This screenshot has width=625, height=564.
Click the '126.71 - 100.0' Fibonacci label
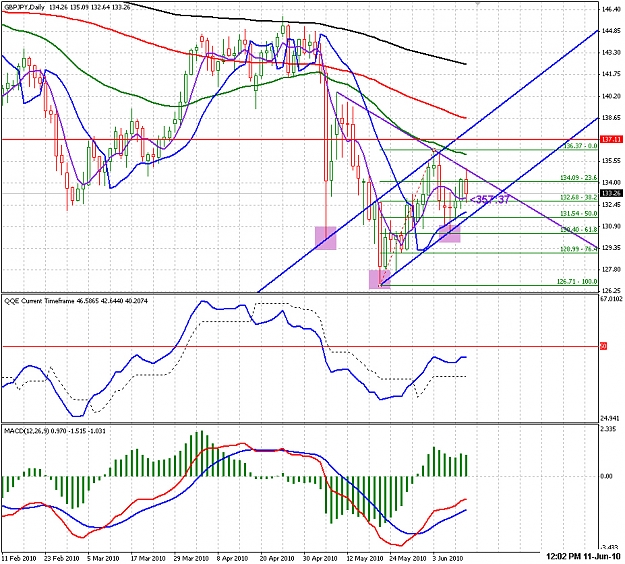point(577,281)
